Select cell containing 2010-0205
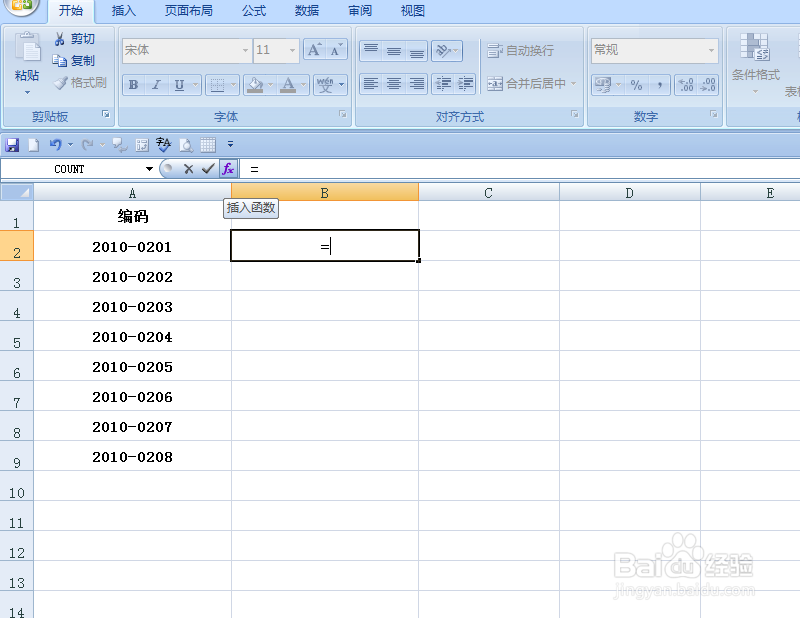 pyautogui.click(x=132, y=365)
